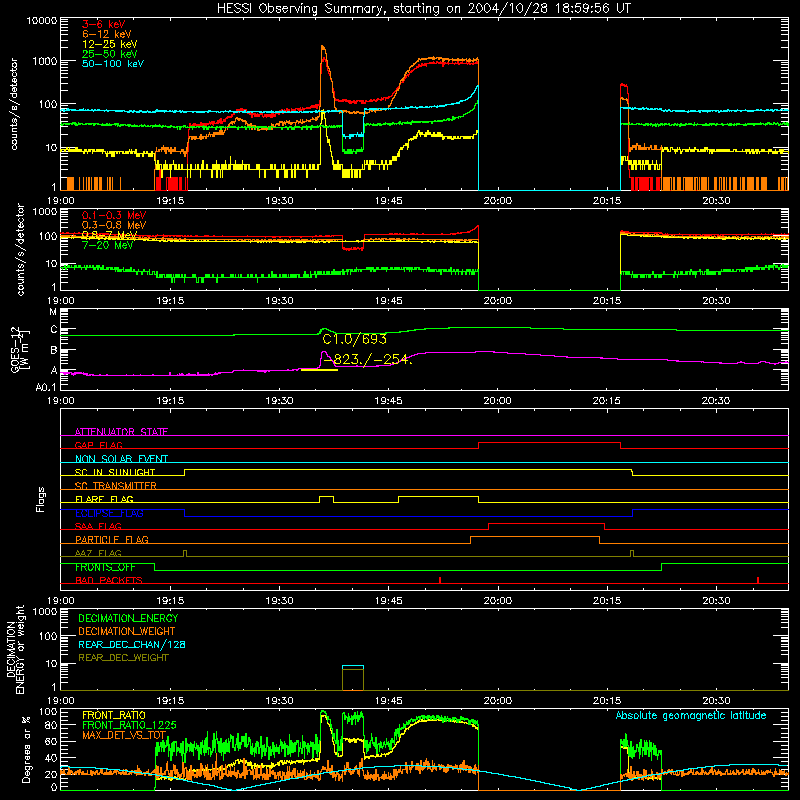Select the 50-100 keV legend label

113,63
